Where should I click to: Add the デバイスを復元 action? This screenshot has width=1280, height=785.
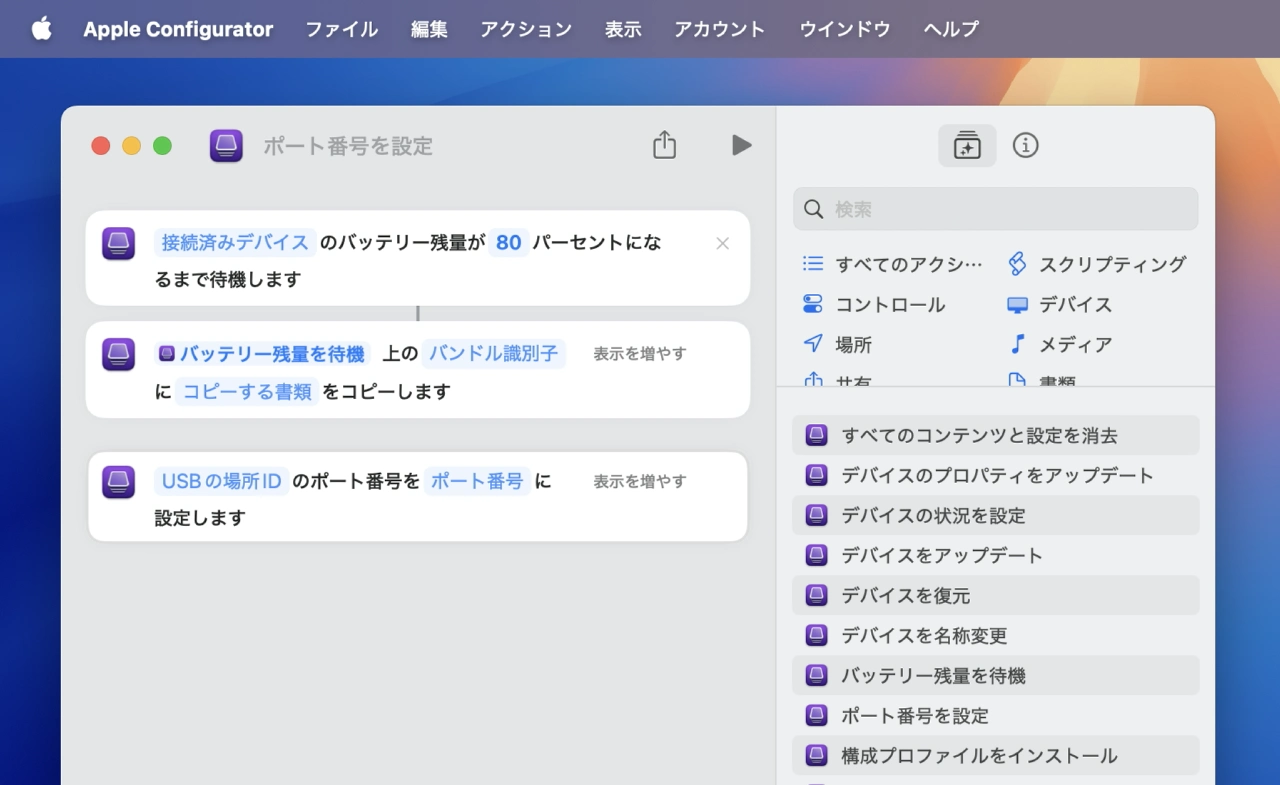pyautogui.click(x=905, y=595)
